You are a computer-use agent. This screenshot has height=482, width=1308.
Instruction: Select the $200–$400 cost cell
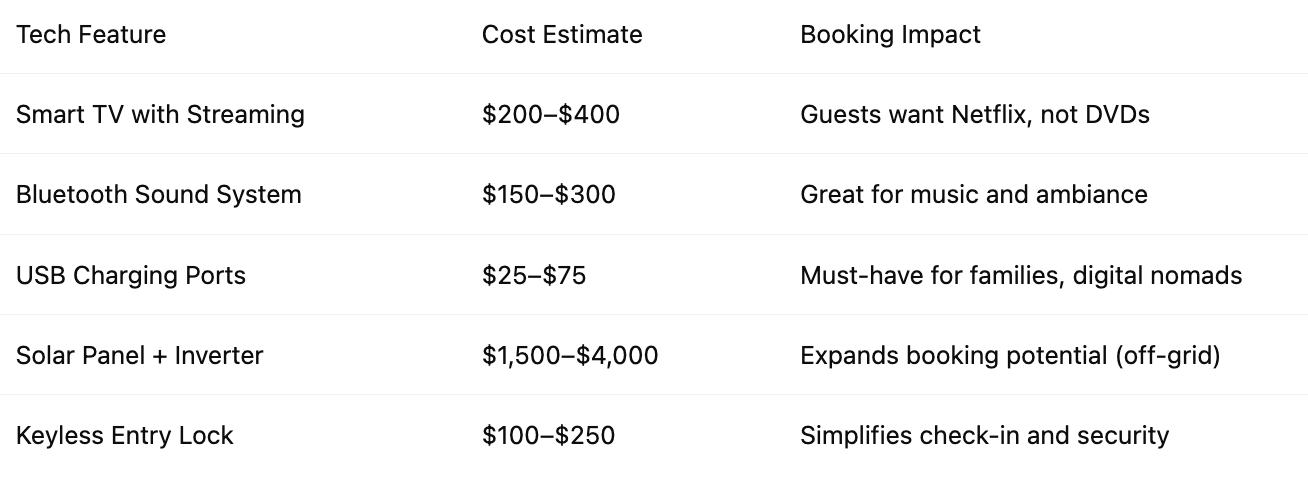pyautogui.click(x=551, y=115)
